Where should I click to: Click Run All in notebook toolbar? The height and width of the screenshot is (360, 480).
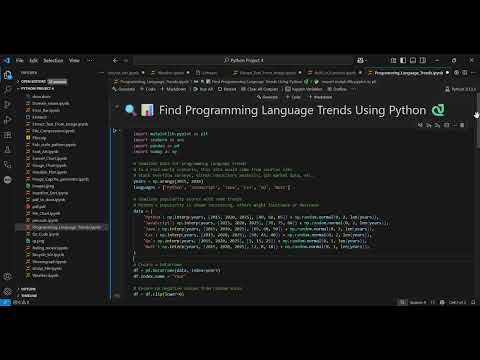coord(203,89)
